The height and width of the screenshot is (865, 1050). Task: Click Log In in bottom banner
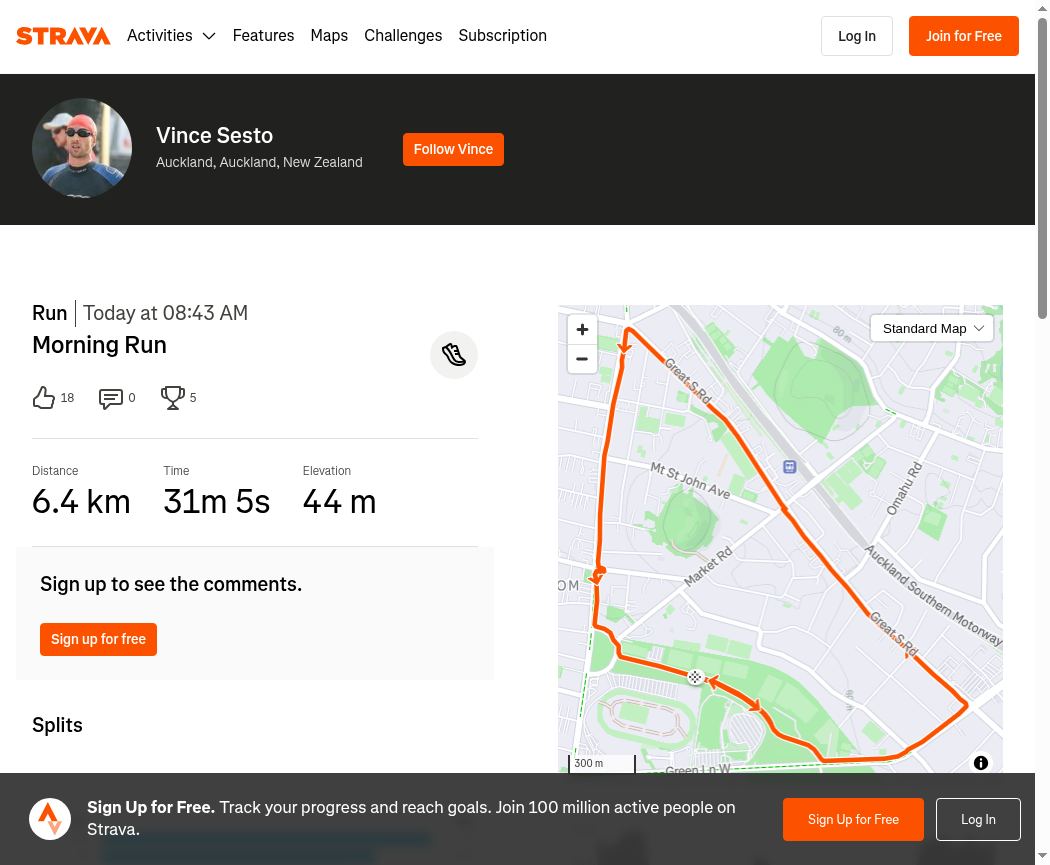click(978, 819)
